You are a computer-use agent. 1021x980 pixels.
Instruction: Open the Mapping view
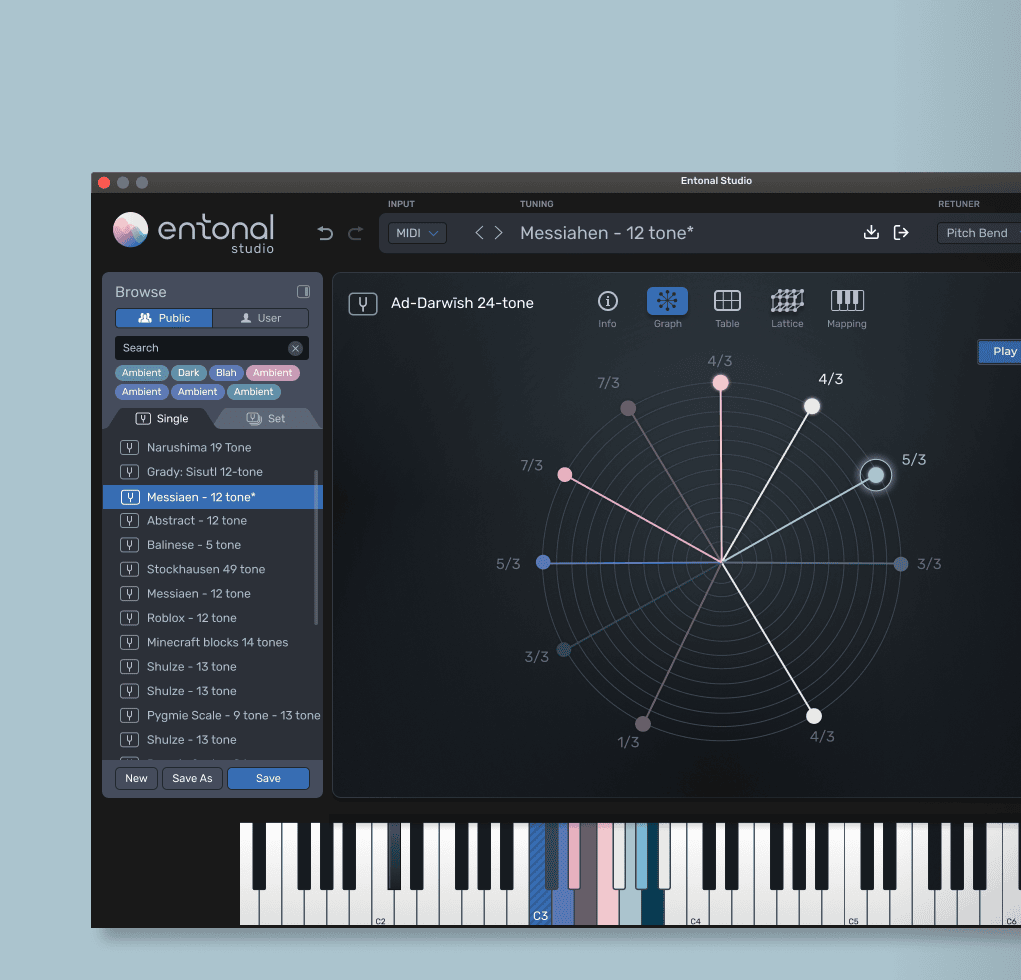(x=846, y=308)
